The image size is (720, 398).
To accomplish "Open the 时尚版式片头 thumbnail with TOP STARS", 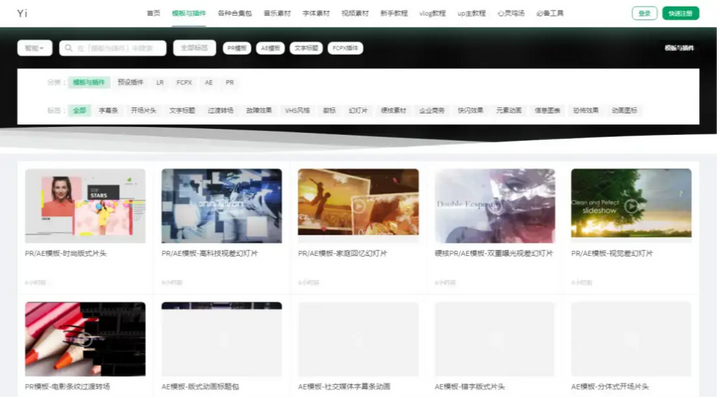I will point(85,206).
